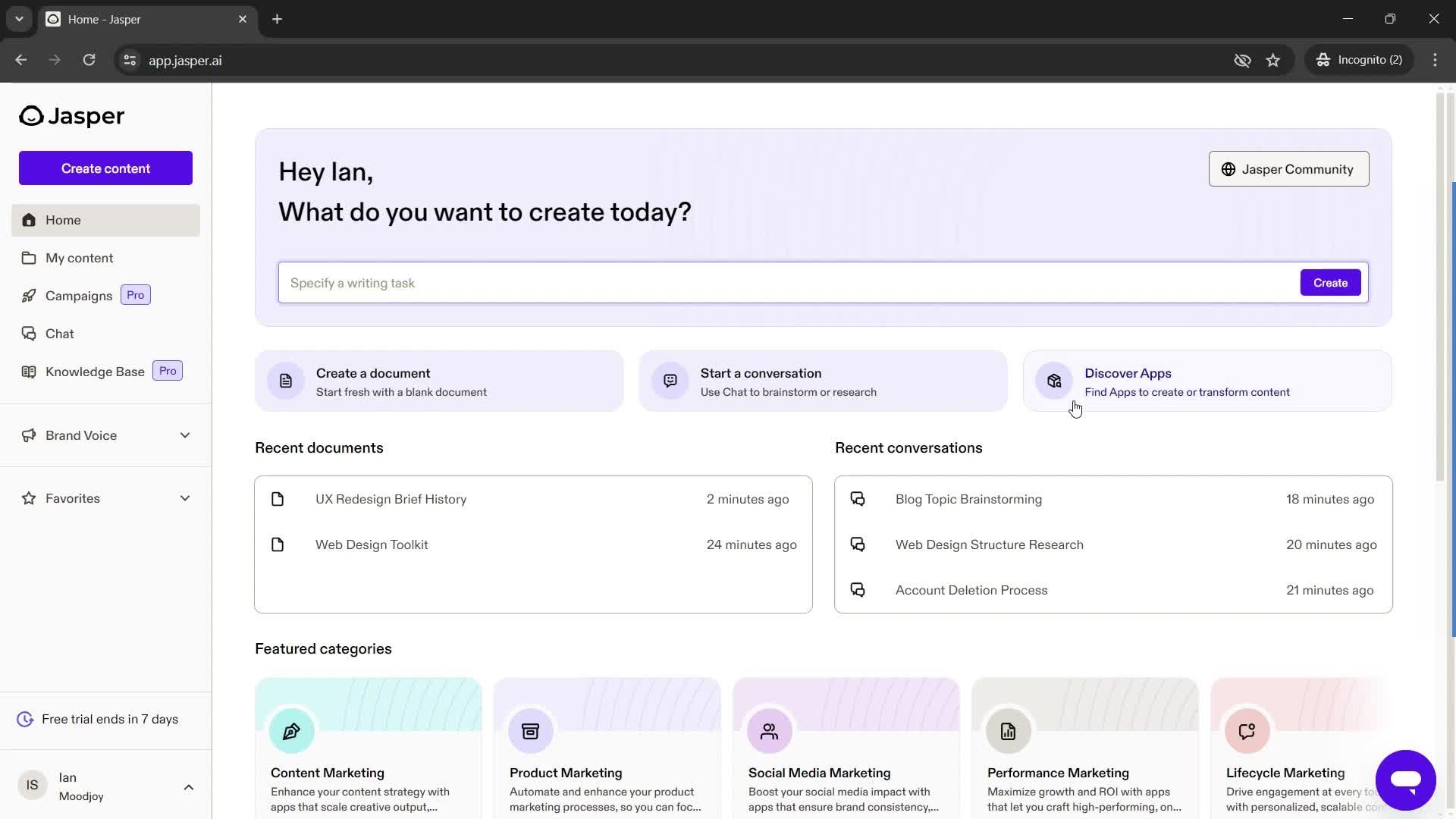Screen dimensions: 1456x819
Task: Click the Jasper Community button
Action: click(x=1288, y=168)
